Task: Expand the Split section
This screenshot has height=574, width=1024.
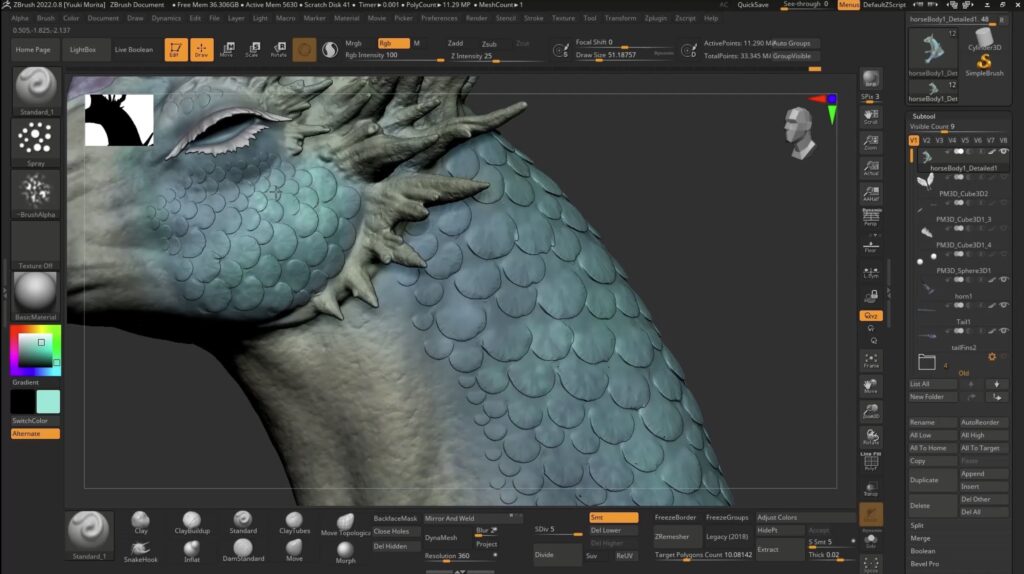Action: coord(918,525)
